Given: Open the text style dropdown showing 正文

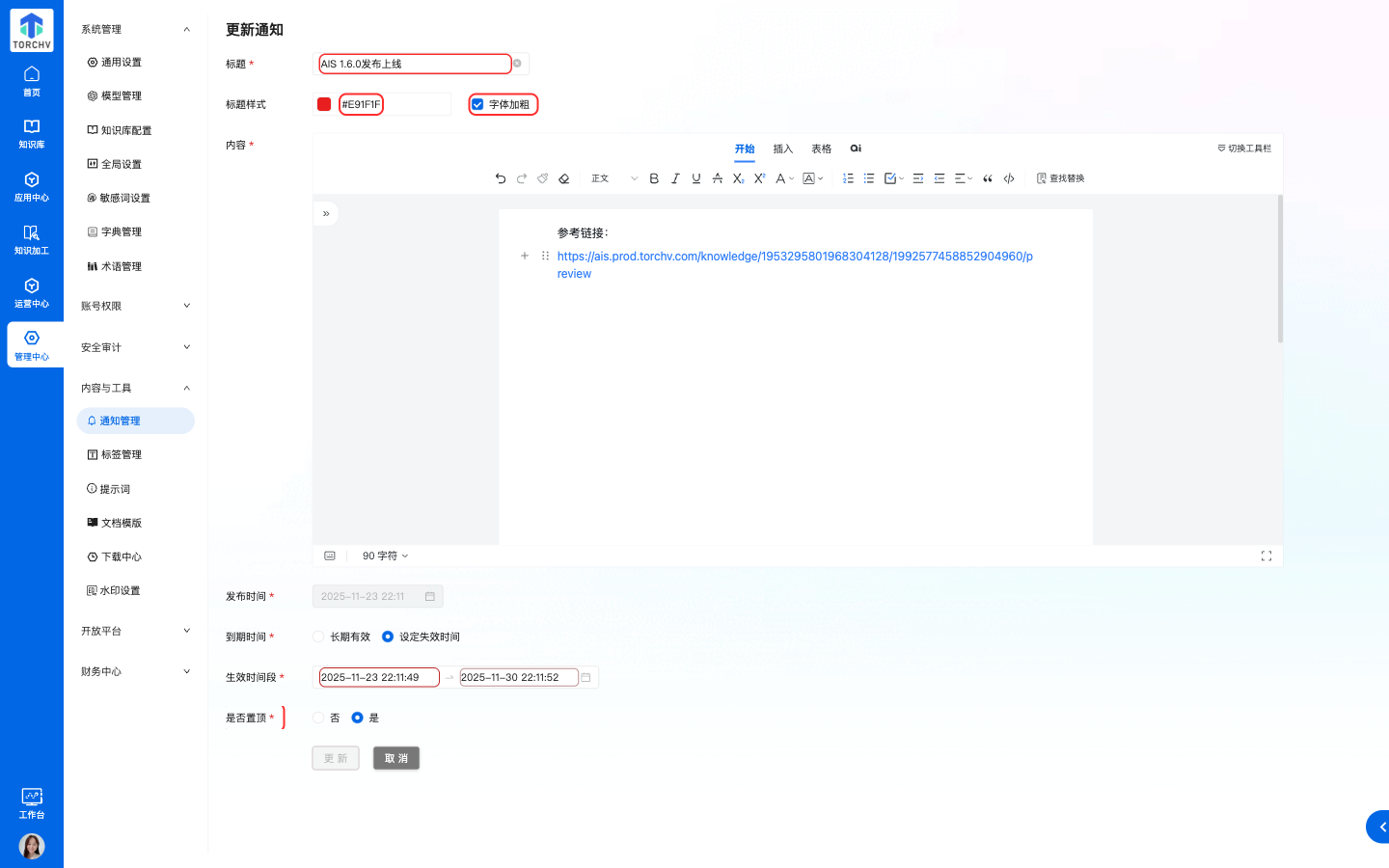Looking at the screenshot, I should coord(608,178).
